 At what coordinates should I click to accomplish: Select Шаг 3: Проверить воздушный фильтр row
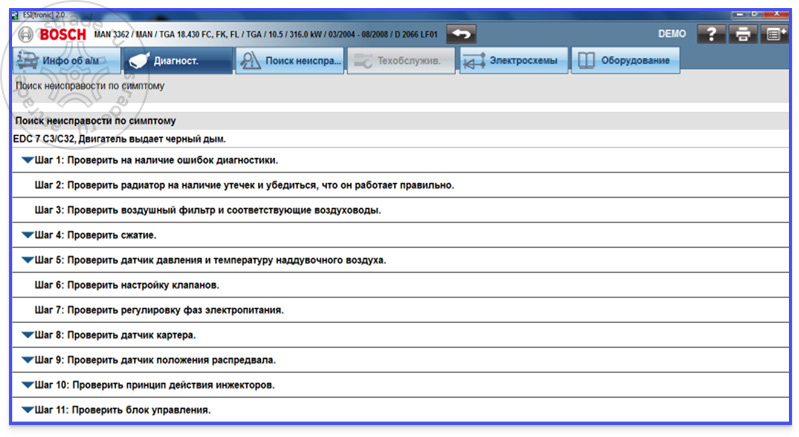coord(401,210)
